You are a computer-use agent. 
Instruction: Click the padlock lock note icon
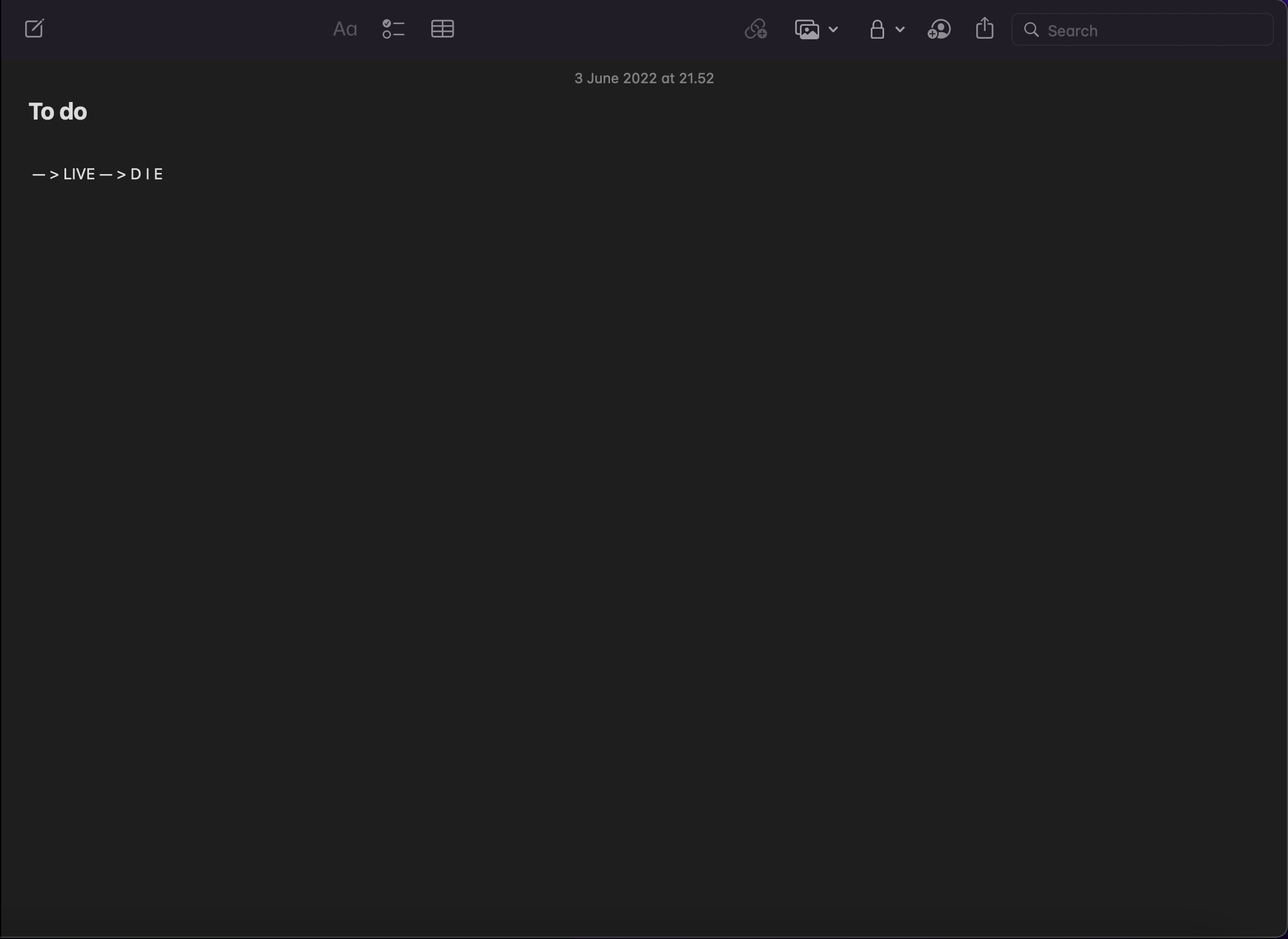(x=877, y=29)
